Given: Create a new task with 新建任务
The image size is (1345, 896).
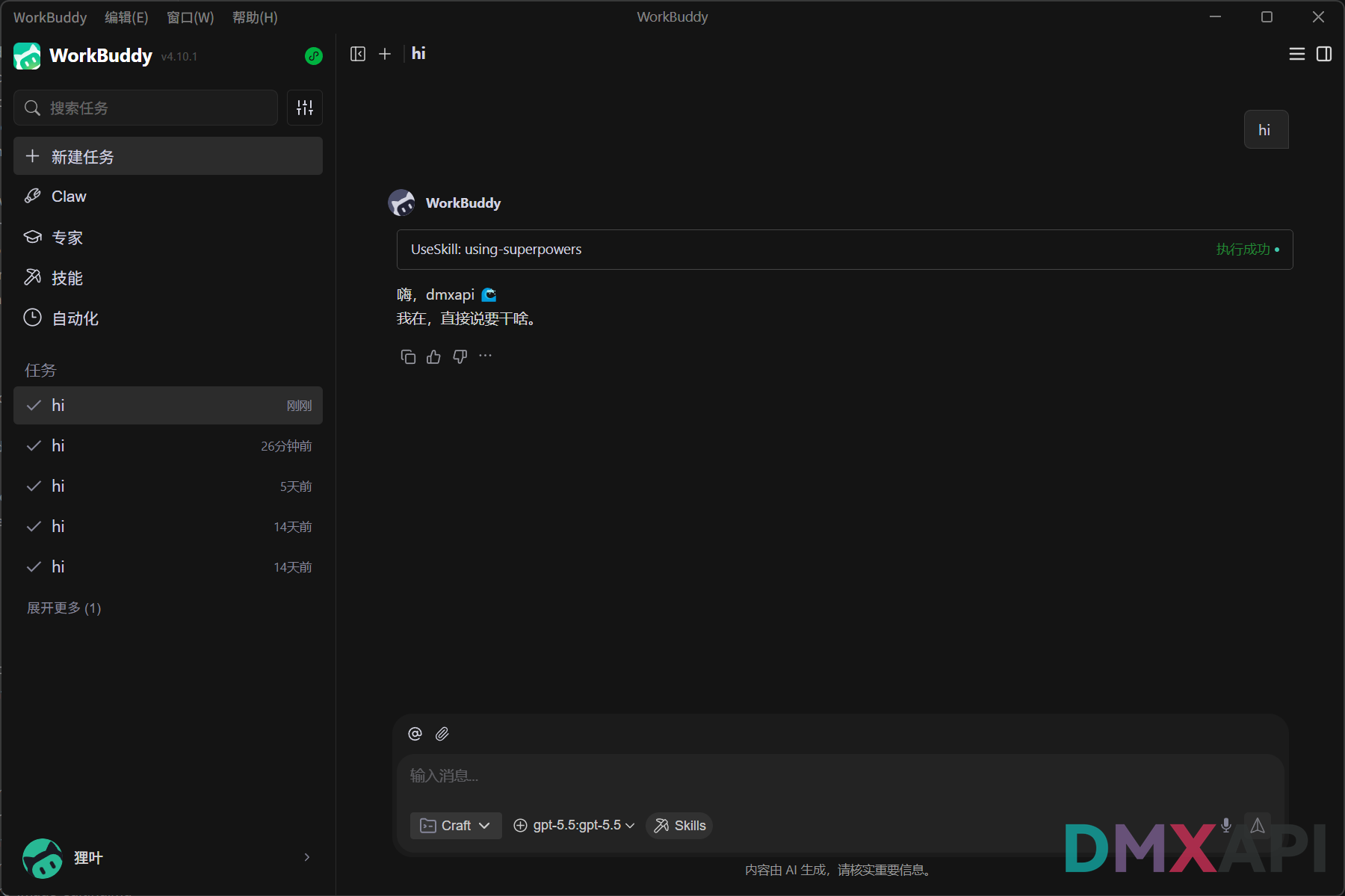Looking at the screenshot, I should [168, 156].
